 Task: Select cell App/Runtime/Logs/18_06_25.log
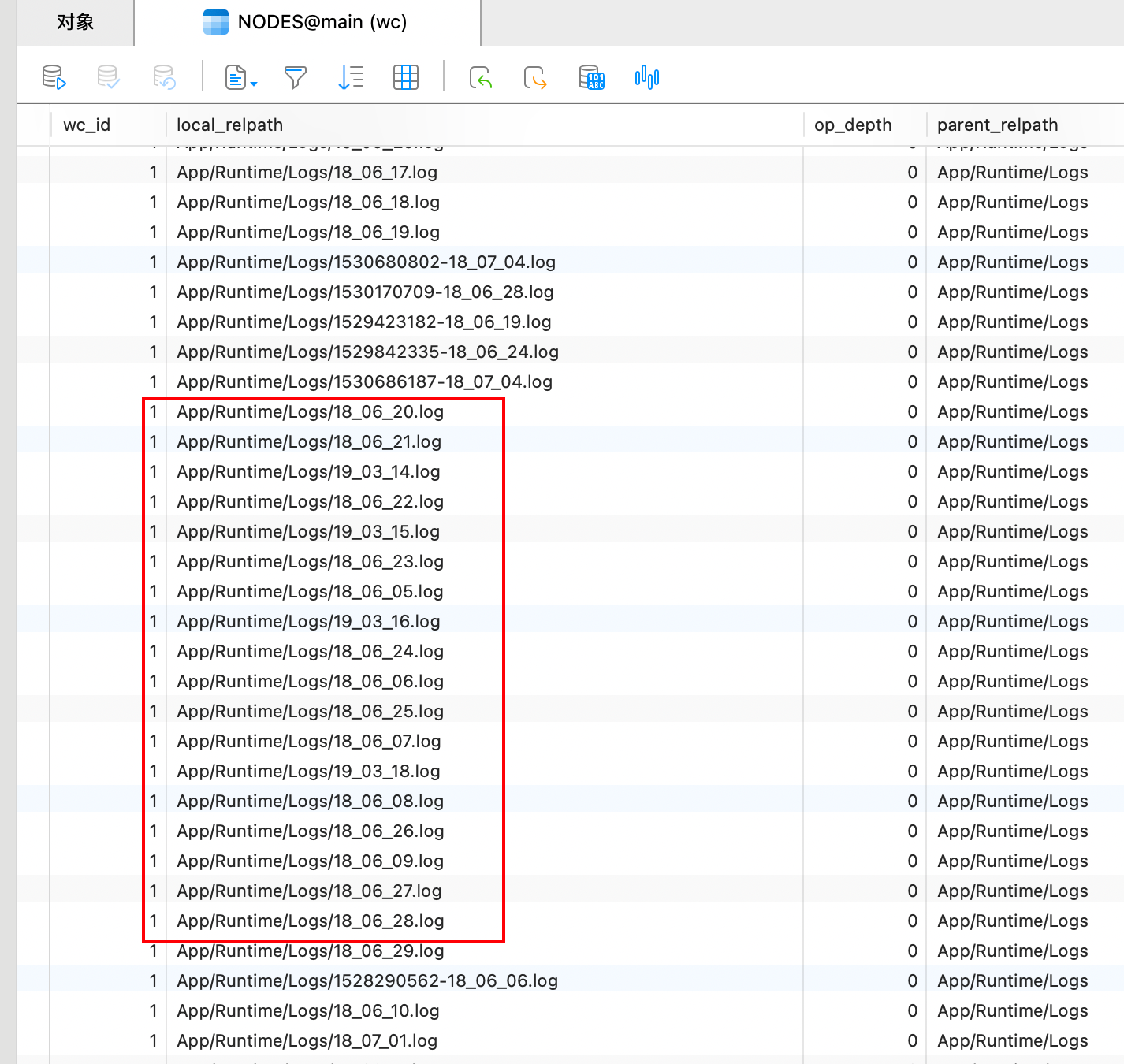[485, 711]
